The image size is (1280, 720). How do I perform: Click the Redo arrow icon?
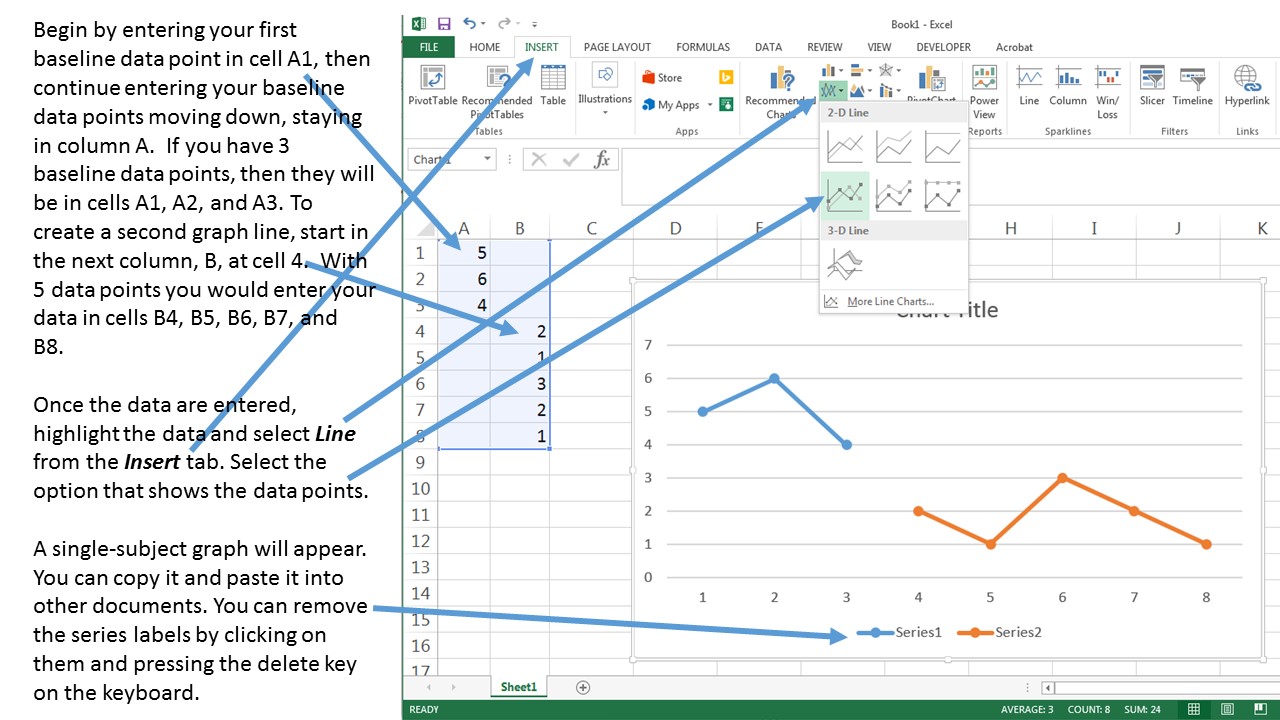tap(504, 23)
